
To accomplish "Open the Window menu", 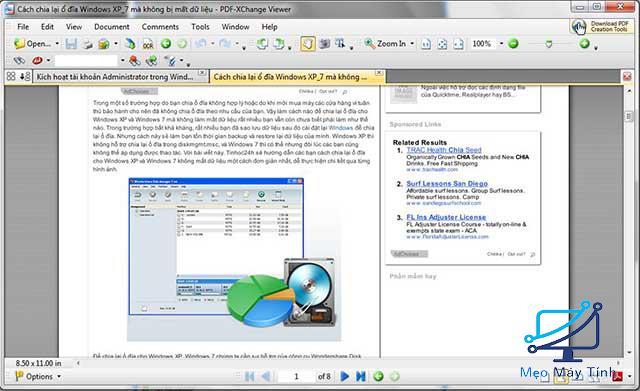I will [235, 27].
